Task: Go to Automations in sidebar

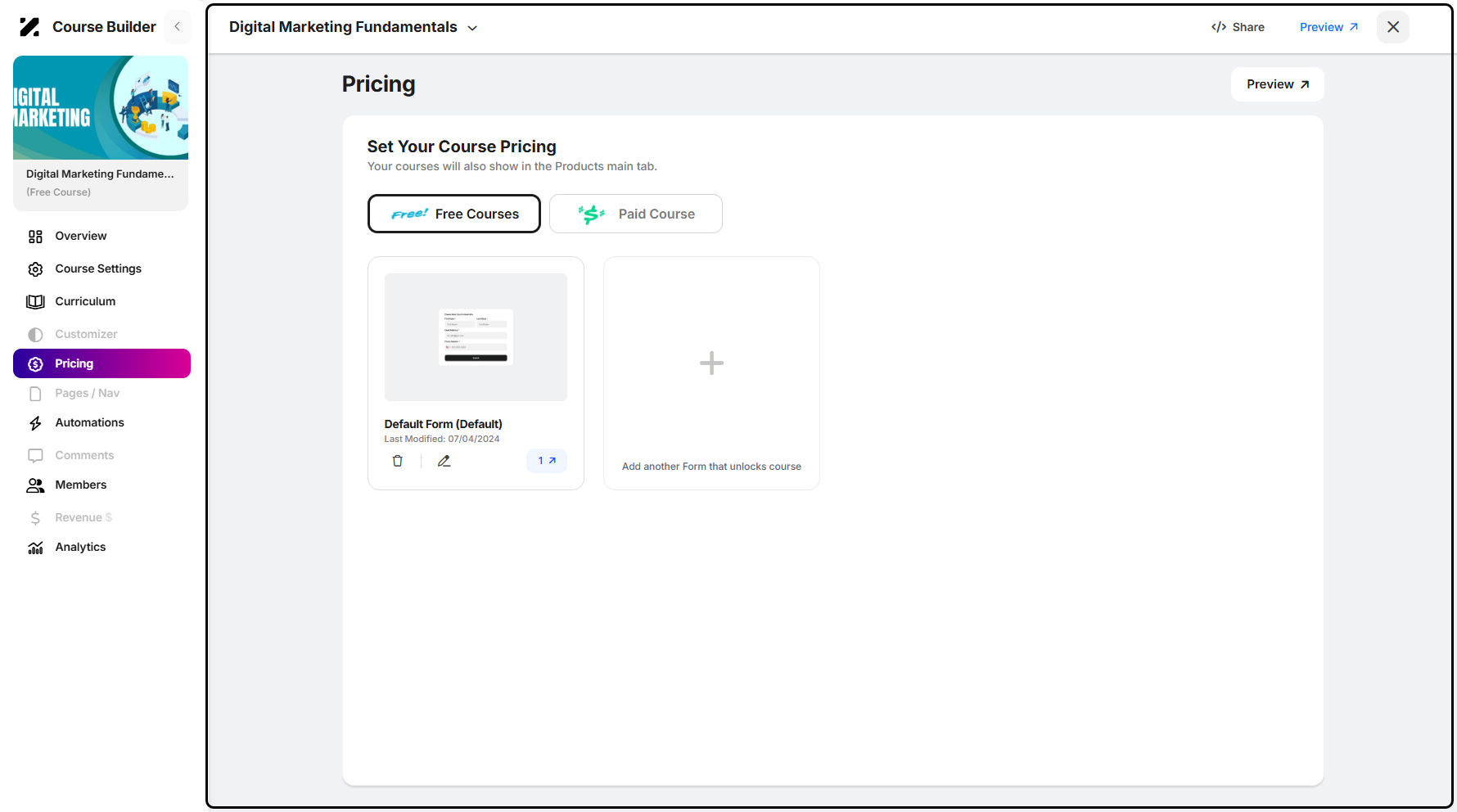Action: click(x=101, y=422)
